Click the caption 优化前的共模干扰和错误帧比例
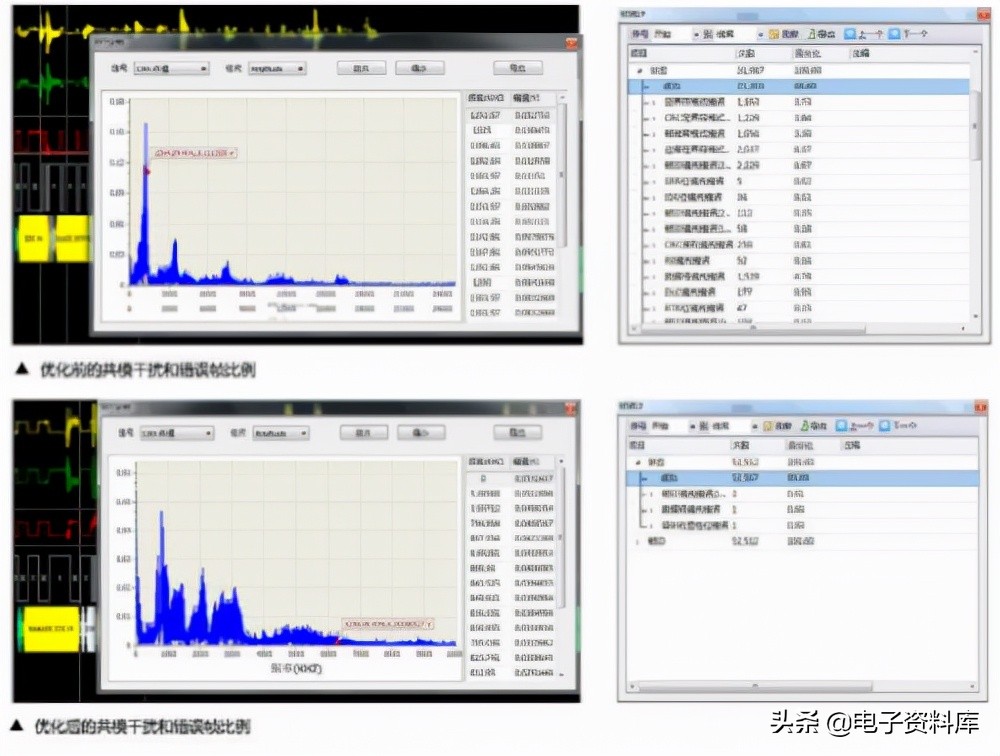The height and width of the screenshot is (756, 1000). 148,369
